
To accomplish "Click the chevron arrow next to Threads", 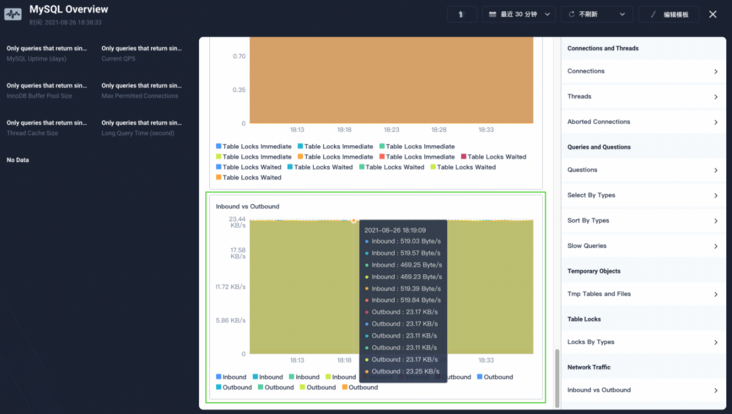I will click(x=716, y=97).
